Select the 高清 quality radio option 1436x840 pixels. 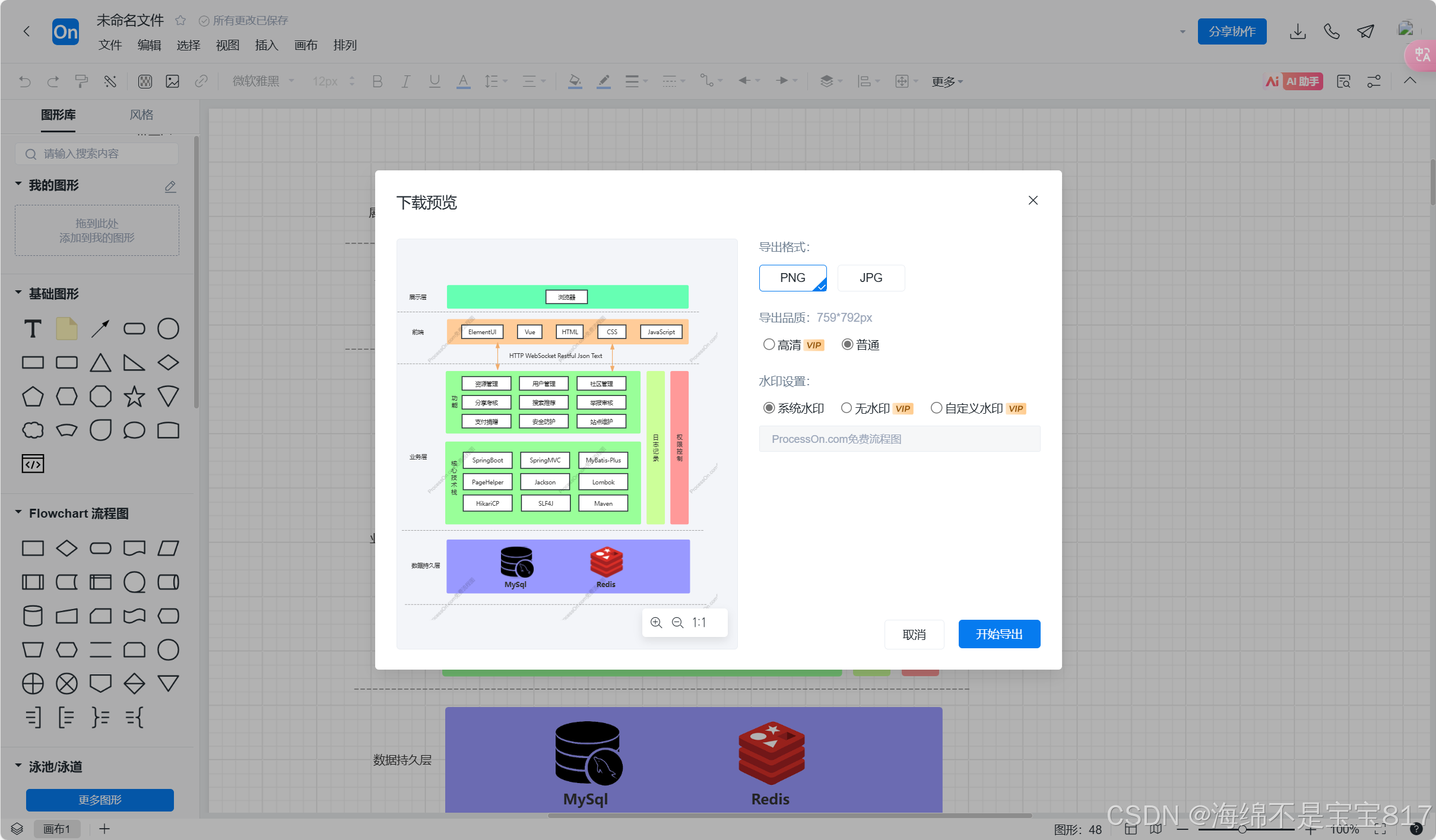tap(769, 344)
